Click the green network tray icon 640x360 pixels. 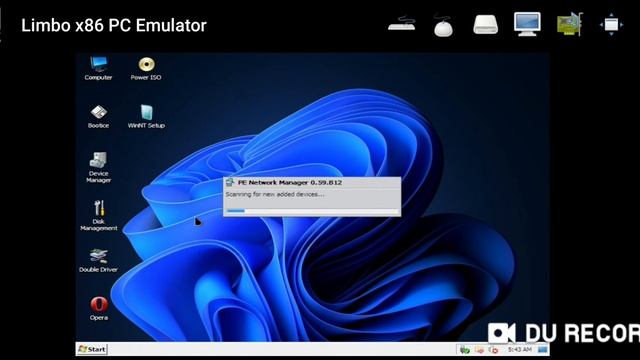pyautogui.click(x=465, y=350)
